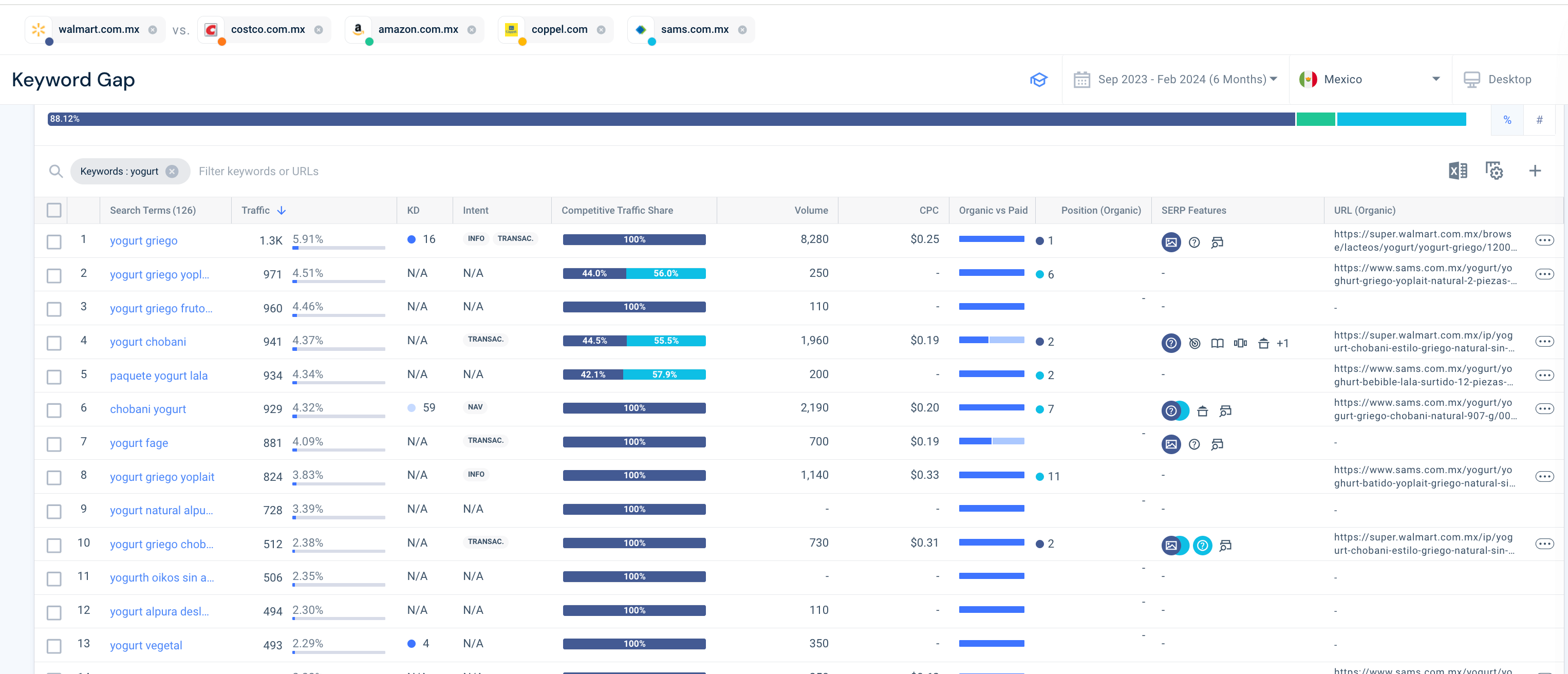Open more options for the yogurt griego row
This screenshot has width=1568, height=674.
point(1544,240)
